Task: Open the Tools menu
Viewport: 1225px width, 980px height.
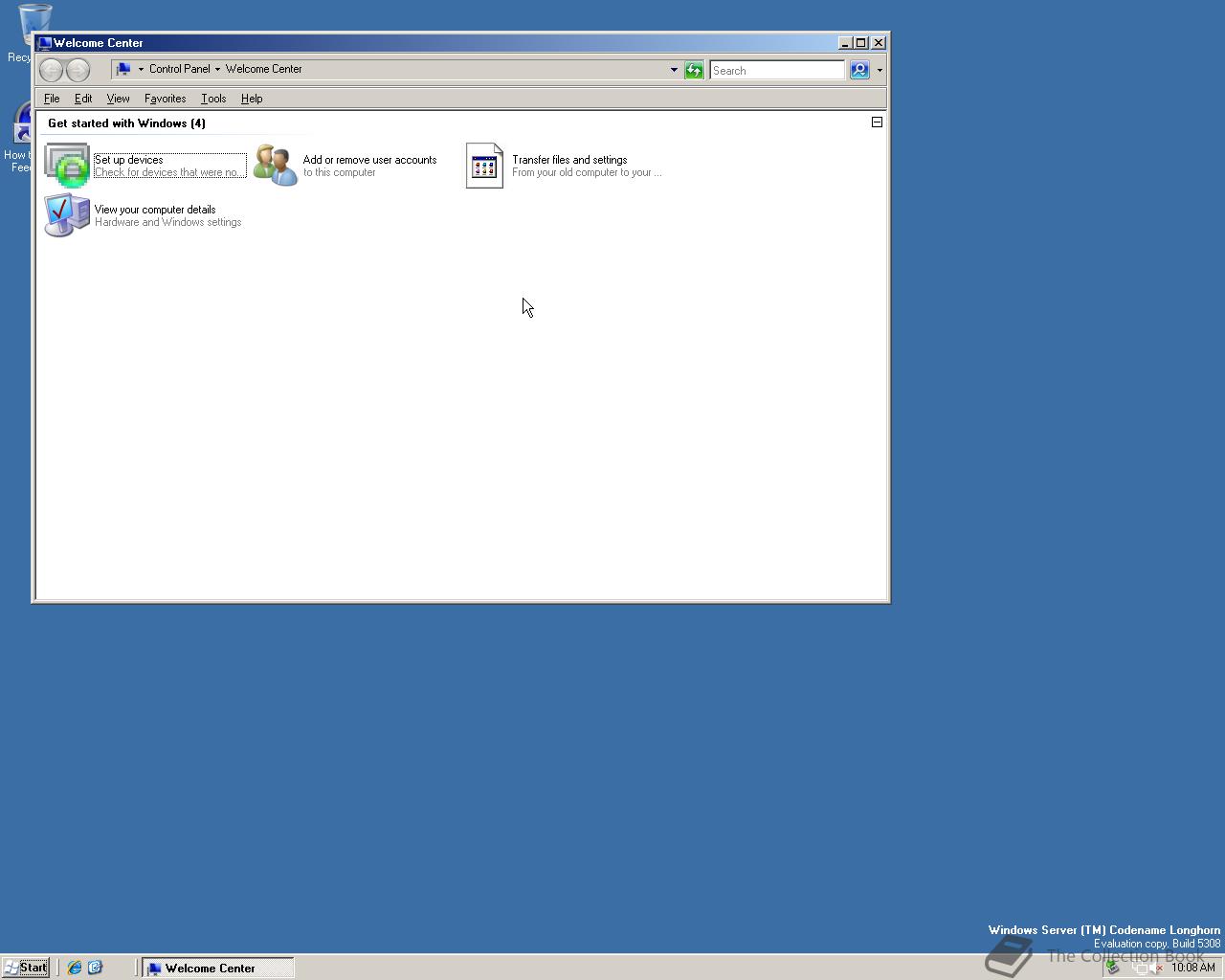Action: coord(213,99)
